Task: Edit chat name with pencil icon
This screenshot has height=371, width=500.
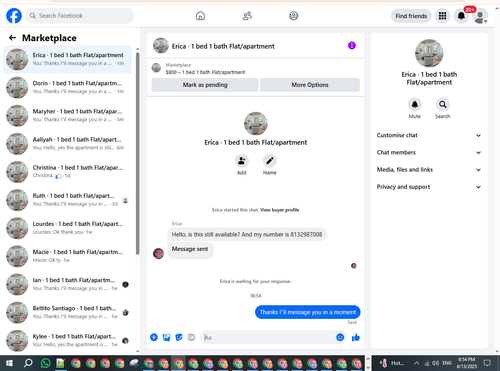Action: click(269, 161)
